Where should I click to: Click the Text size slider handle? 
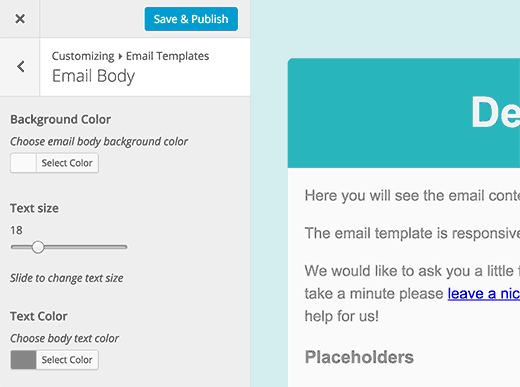(38, 247)
